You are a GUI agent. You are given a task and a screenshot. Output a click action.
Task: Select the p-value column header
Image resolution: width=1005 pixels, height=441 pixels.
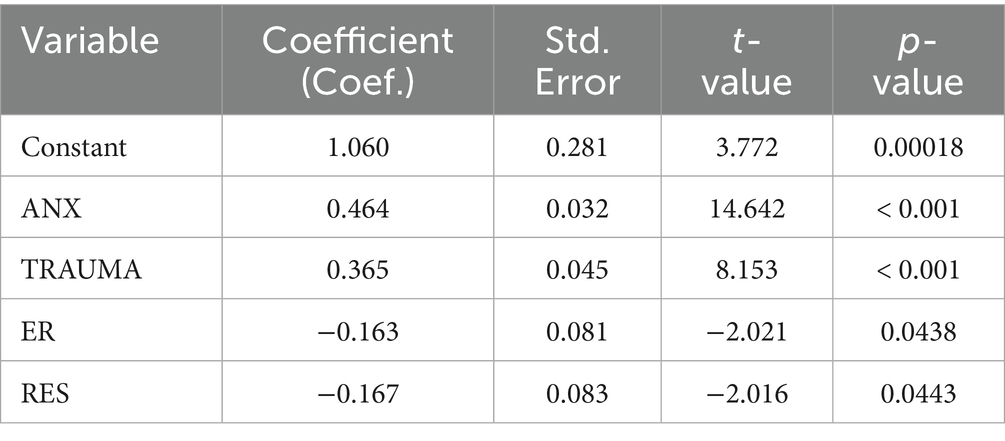click(x=917, y=60)
